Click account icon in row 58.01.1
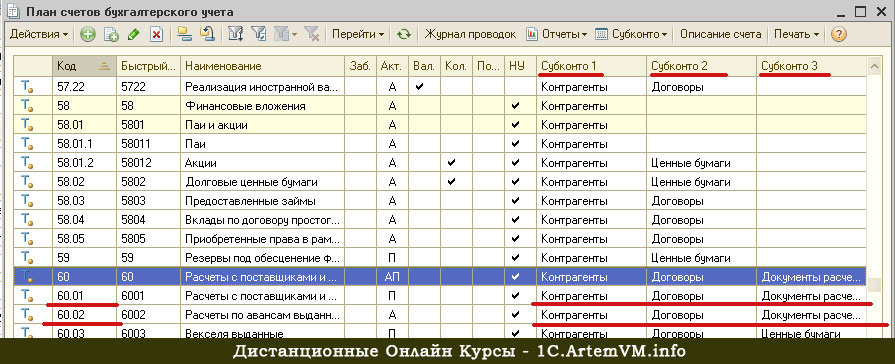This screenshot has height=364, width=895. pos(26,144)
